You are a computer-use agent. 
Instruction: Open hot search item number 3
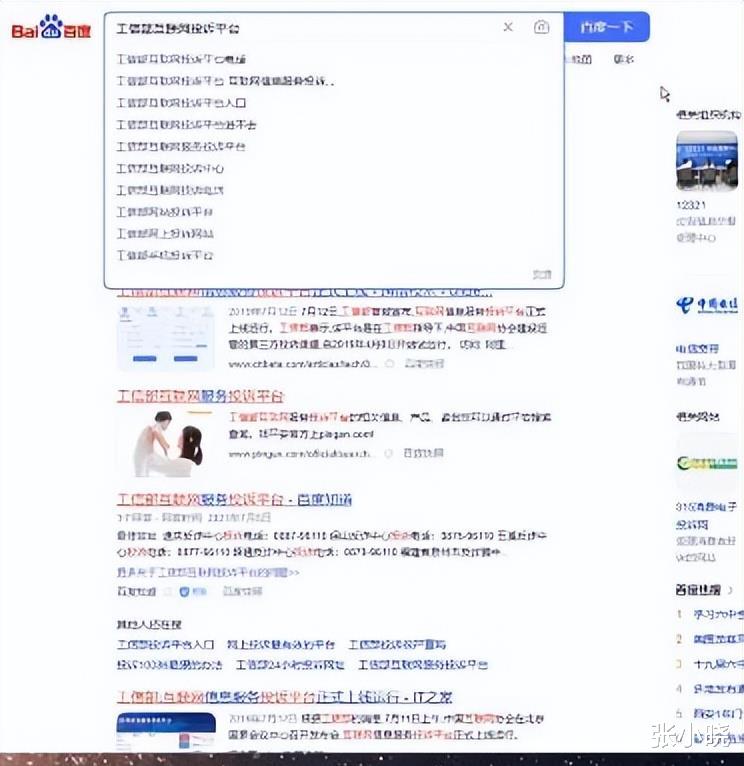pos(718,664)
